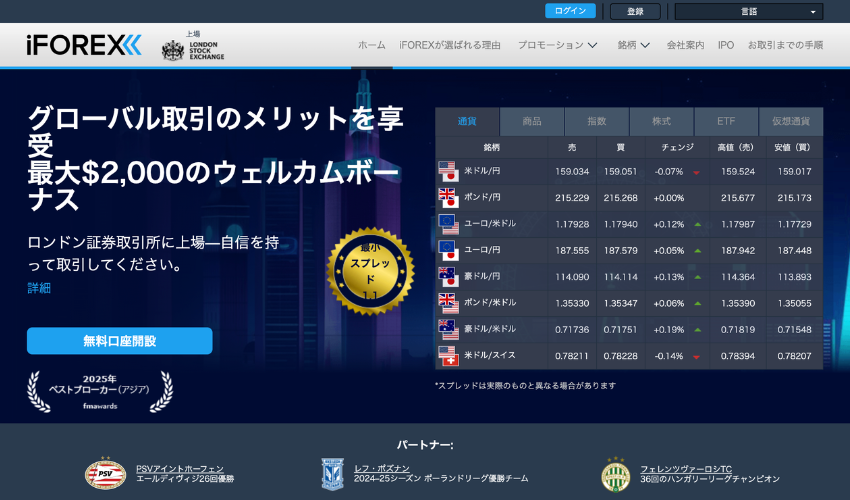Open the 言語 language dropdown
850x500 pixels.
pos(749,11)
